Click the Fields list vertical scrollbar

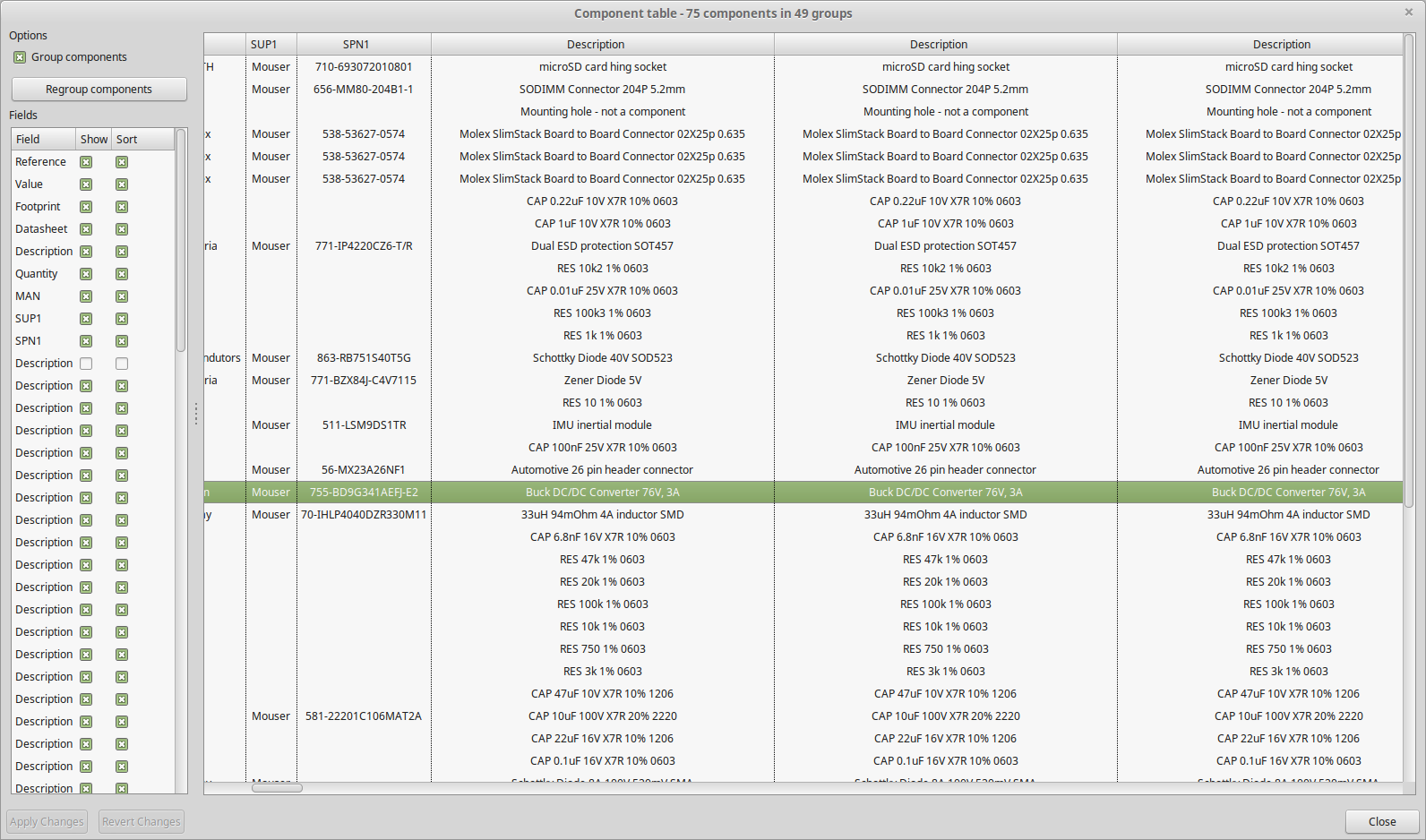[181, 242]
